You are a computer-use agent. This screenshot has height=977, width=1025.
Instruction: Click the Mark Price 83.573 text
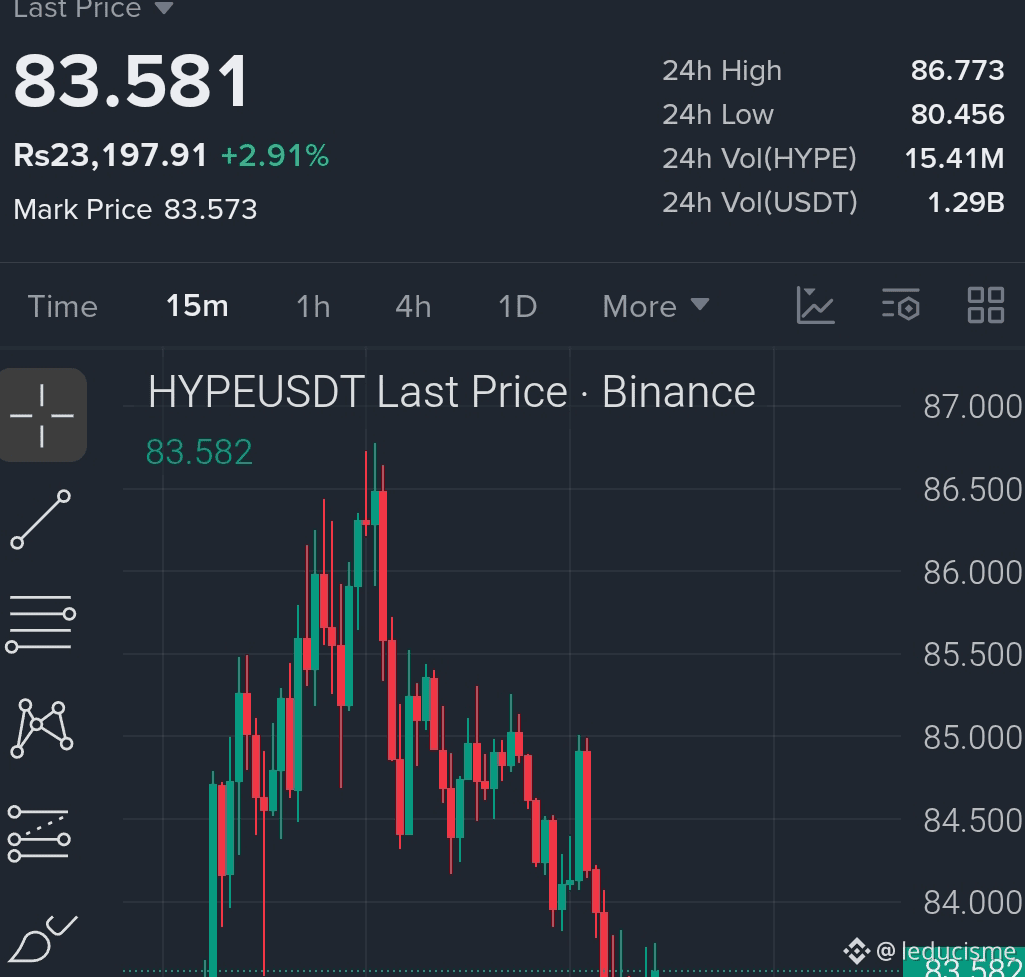(x=135, y=210)
